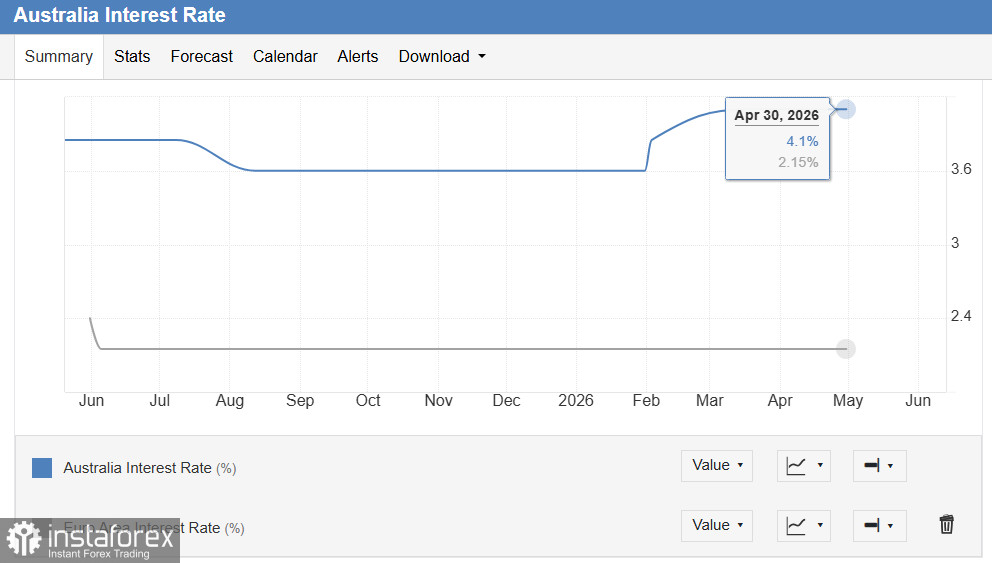The image size is (992, 563).
Task: Click the InstaForex logo watermark
Action: tap(90, 540)
